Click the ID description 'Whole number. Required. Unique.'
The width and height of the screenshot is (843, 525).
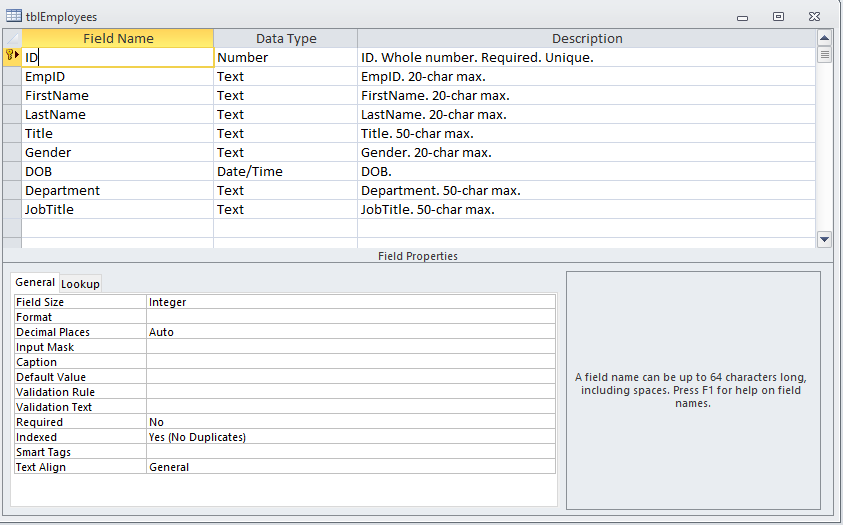587,57
